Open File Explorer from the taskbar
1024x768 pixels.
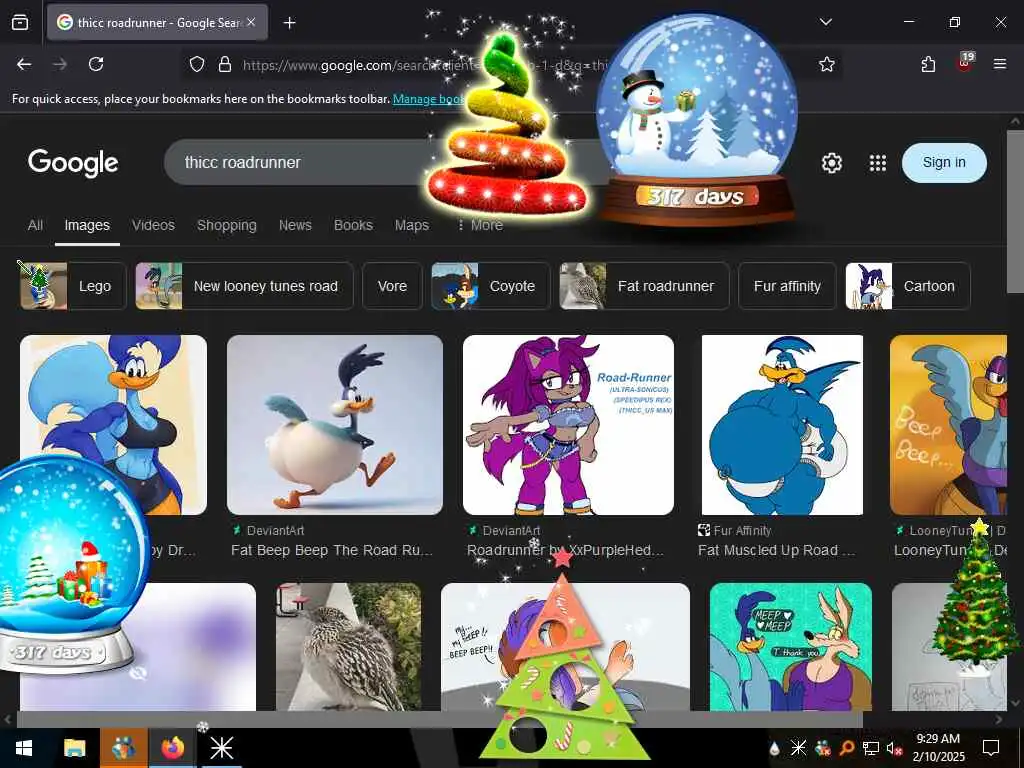tap(74, 748)
